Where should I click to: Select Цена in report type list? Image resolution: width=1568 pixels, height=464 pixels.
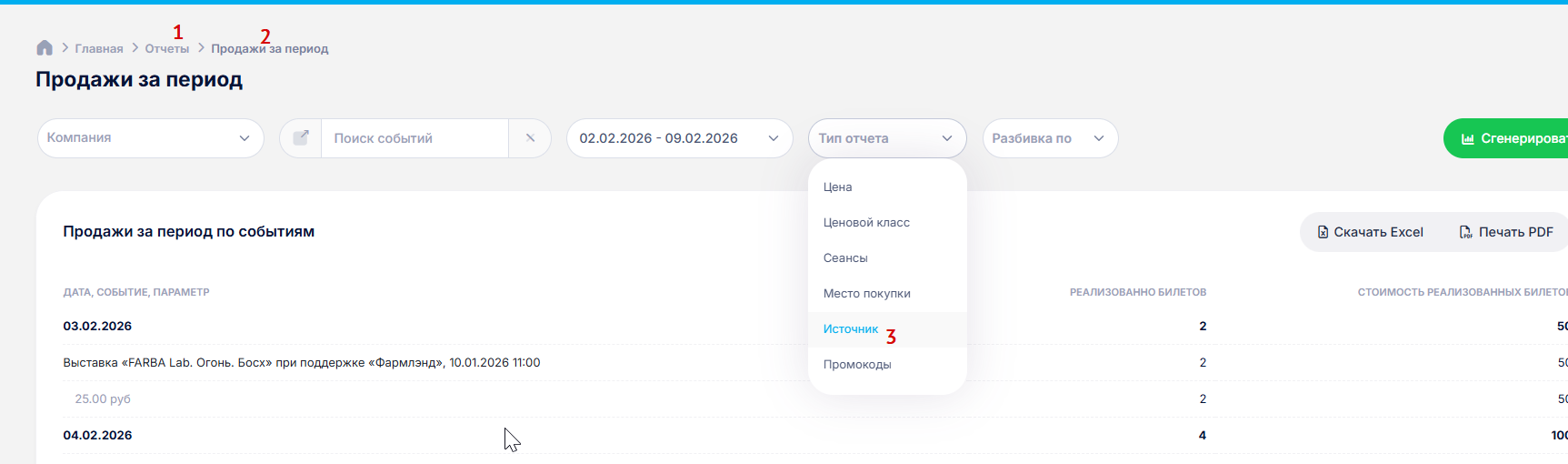[x=887, y=187]
